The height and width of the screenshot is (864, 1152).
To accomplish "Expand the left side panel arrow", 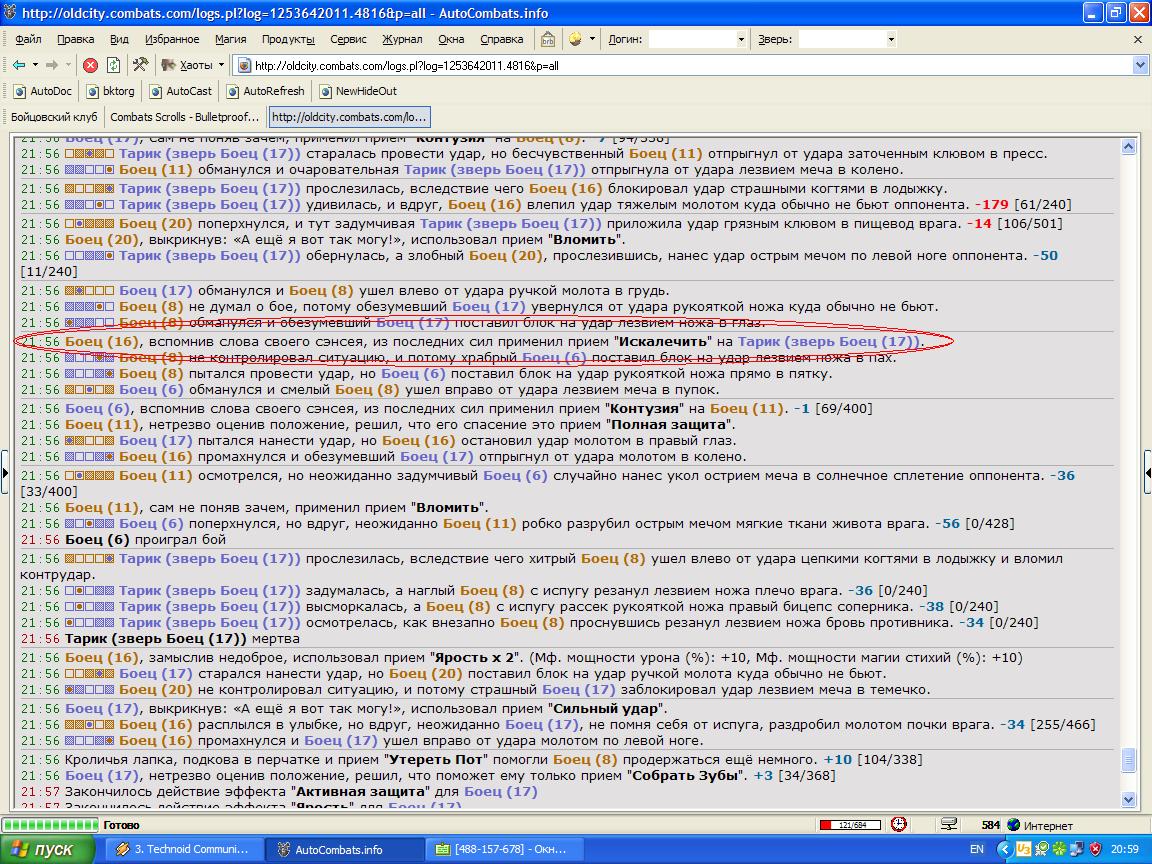I will point(4,472).
